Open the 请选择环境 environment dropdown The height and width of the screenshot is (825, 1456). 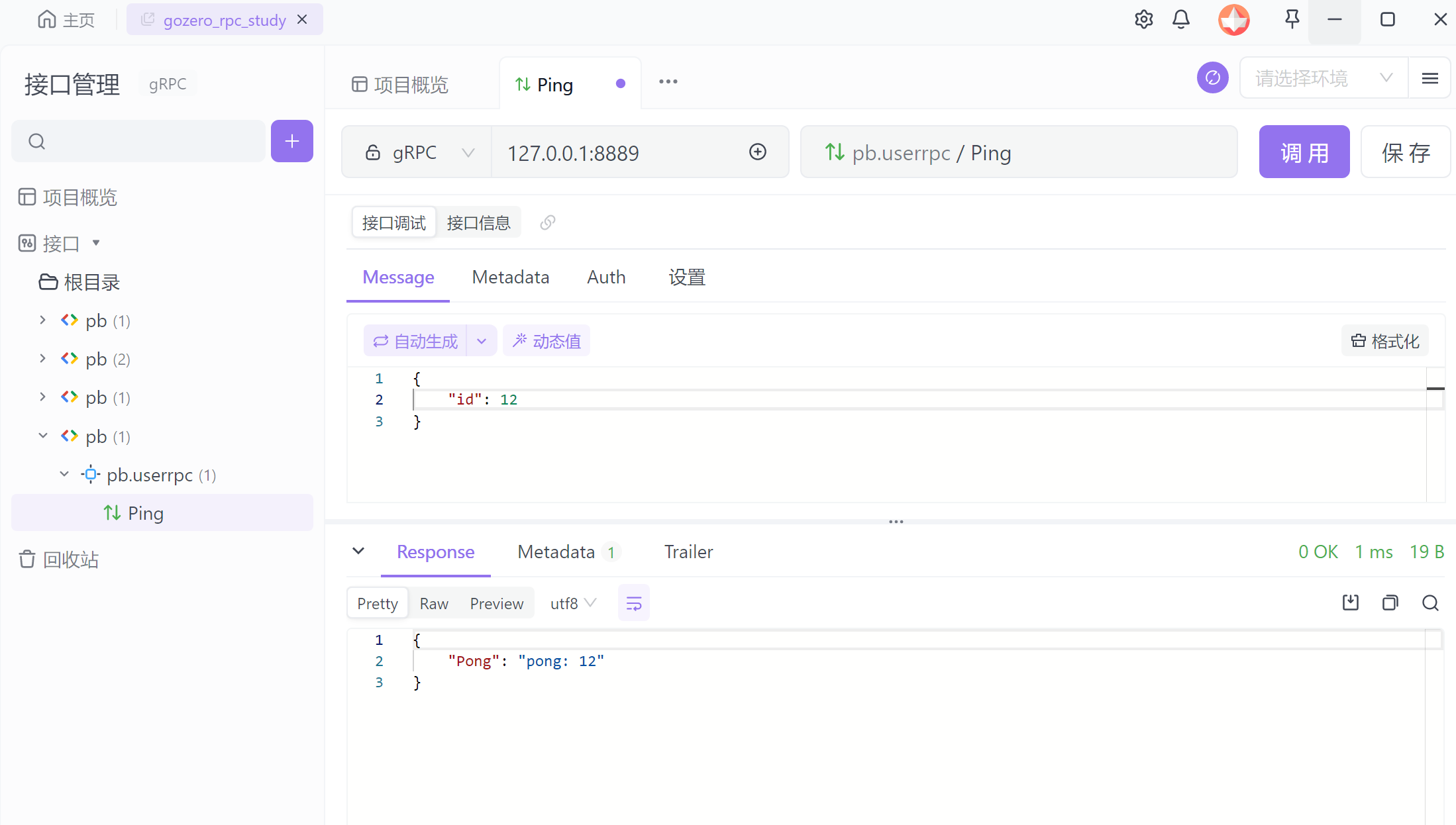[x=1322, y=77]
